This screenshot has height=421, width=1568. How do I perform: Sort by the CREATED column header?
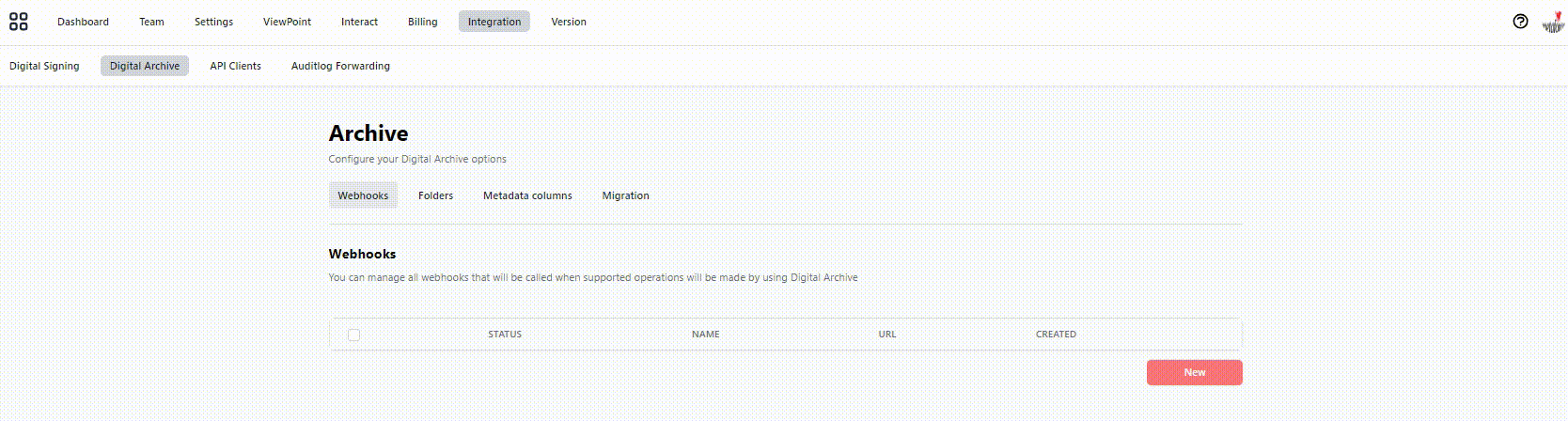tap(1056, 335)
